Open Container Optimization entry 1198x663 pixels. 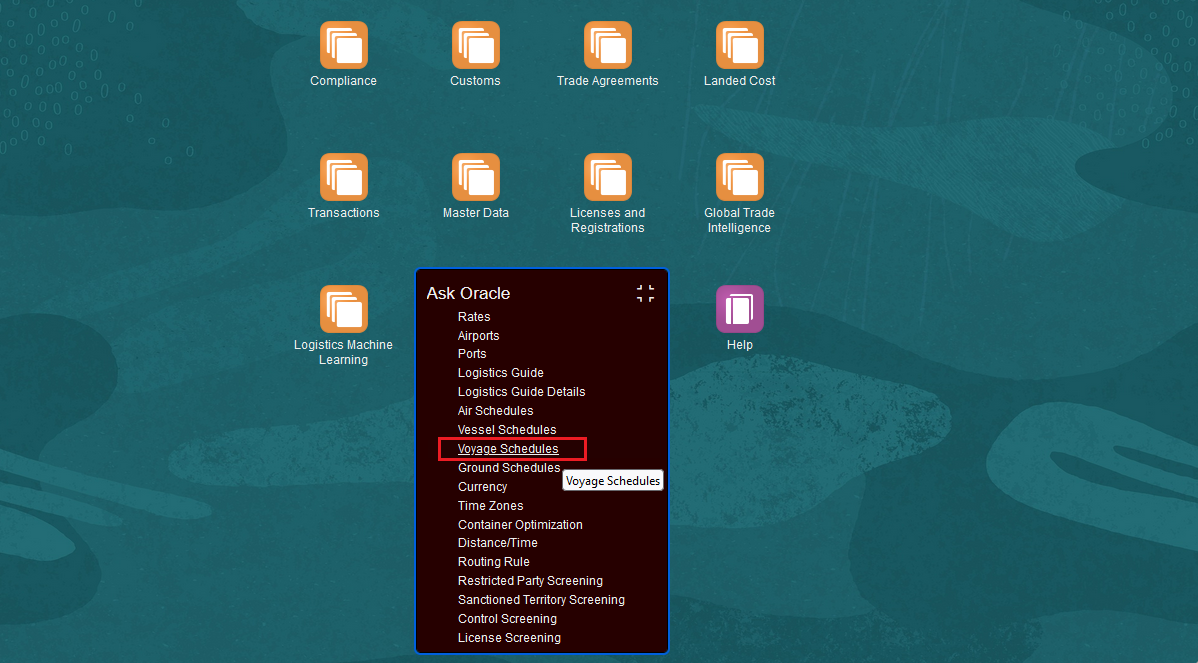click(520, 525)
